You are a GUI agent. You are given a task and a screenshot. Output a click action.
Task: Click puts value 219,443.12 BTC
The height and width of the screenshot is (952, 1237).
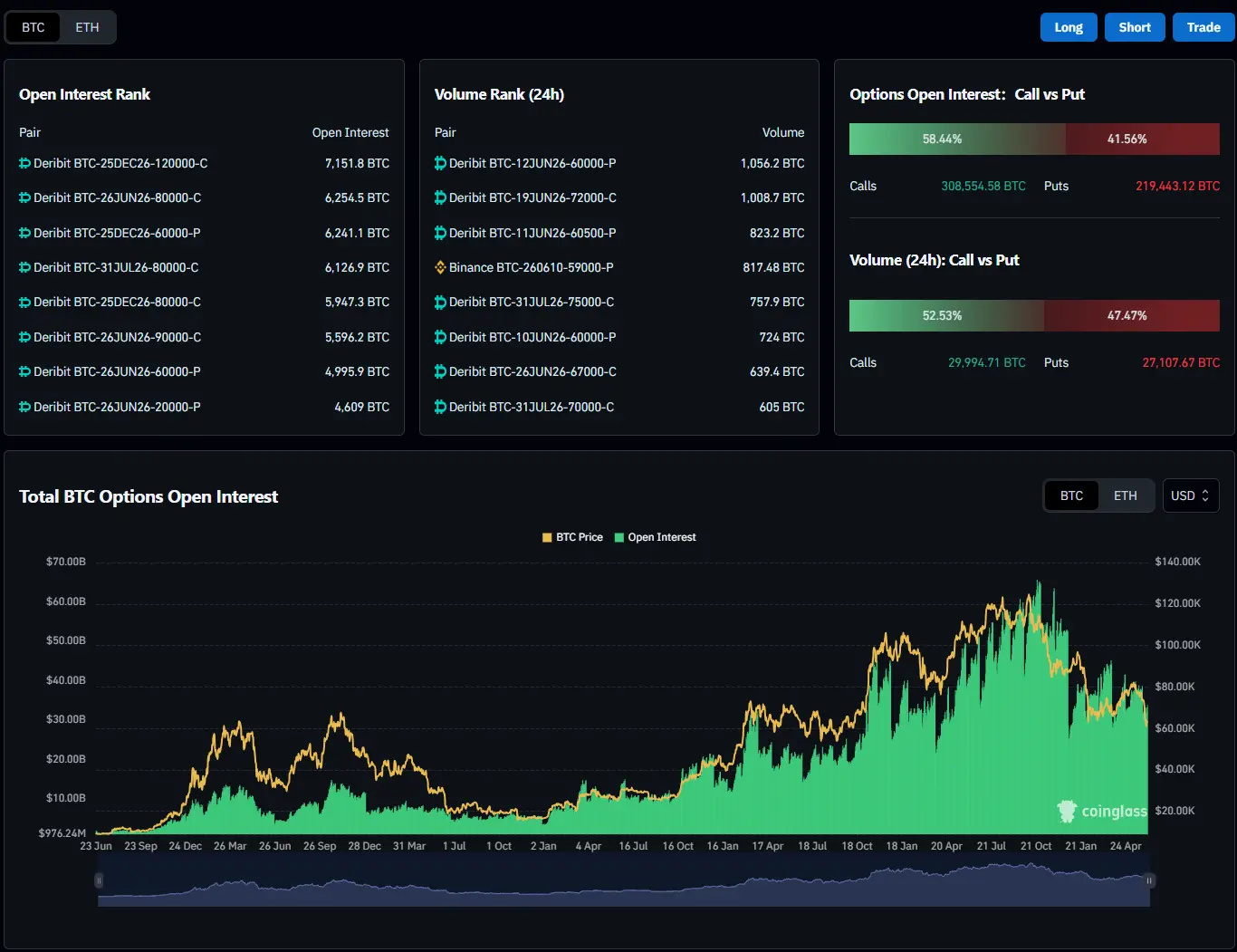[1177, 187]
